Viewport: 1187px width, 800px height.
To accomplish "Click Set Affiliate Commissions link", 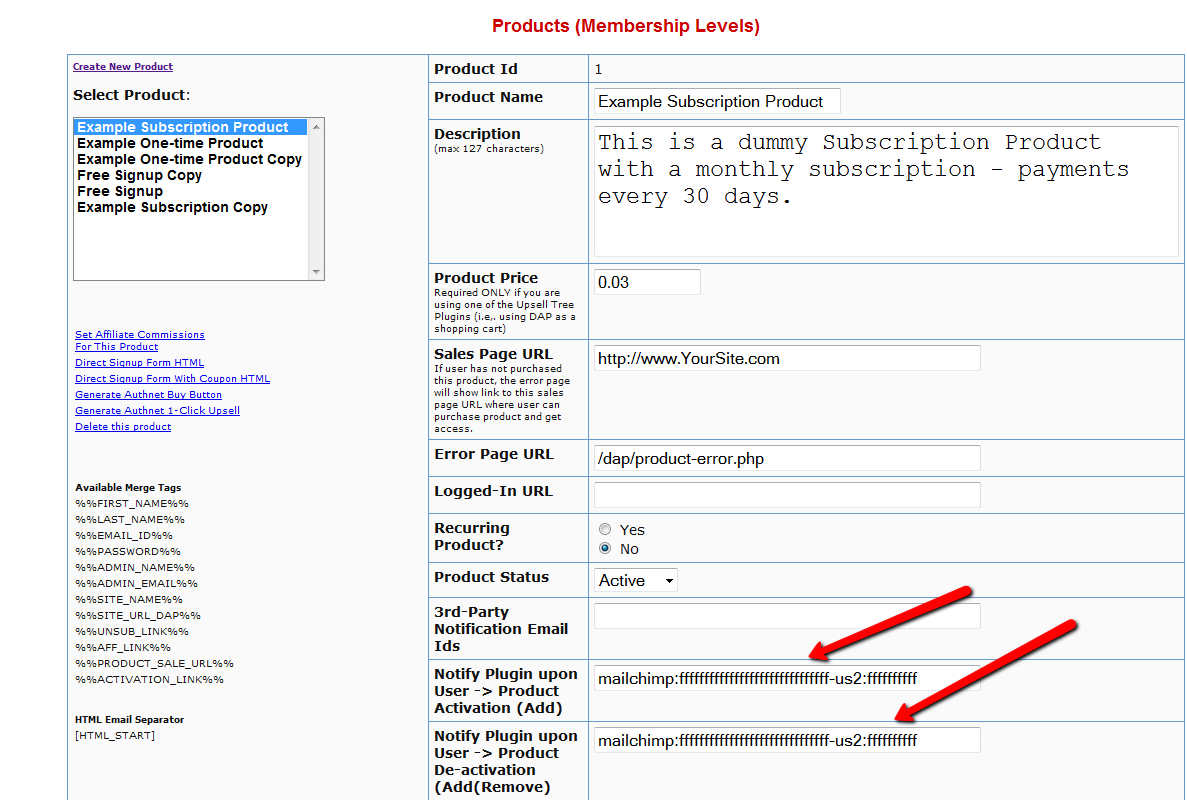I will click(139, 335).
